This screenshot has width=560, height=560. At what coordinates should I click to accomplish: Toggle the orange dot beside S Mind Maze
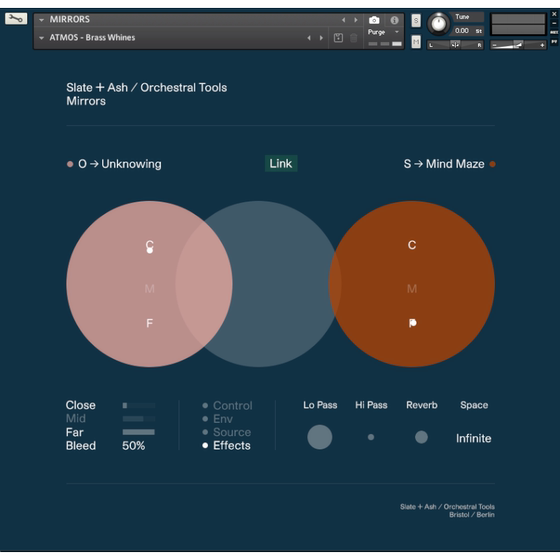(x=492, y=164)
